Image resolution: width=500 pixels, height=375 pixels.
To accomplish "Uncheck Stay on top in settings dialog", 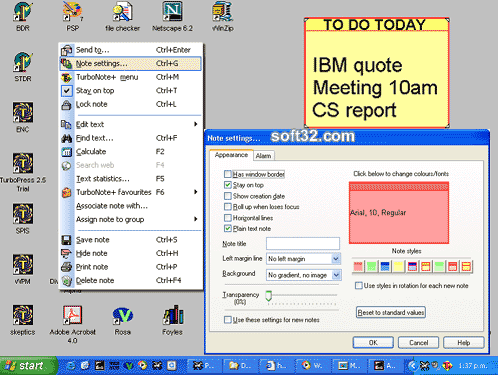I will [228, 185].
